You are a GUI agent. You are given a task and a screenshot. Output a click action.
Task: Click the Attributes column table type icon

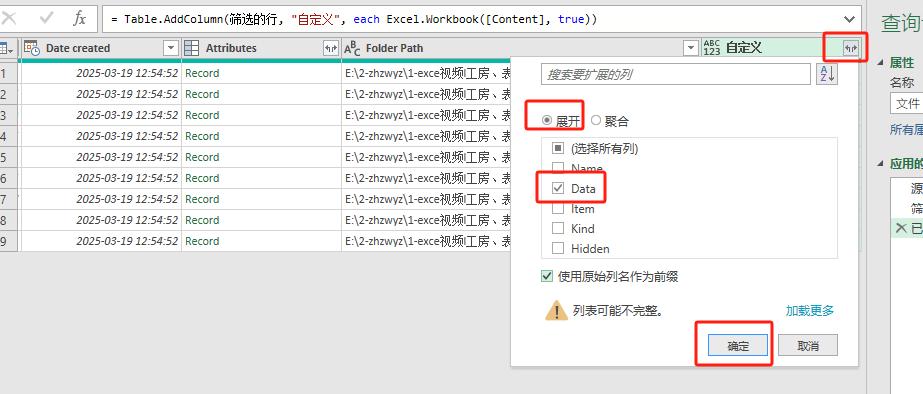(x=191, y=48)
